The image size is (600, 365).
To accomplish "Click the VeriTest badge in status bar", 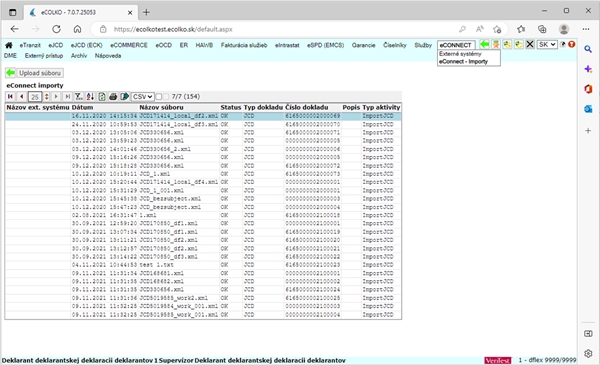I will tap(497, 360).
